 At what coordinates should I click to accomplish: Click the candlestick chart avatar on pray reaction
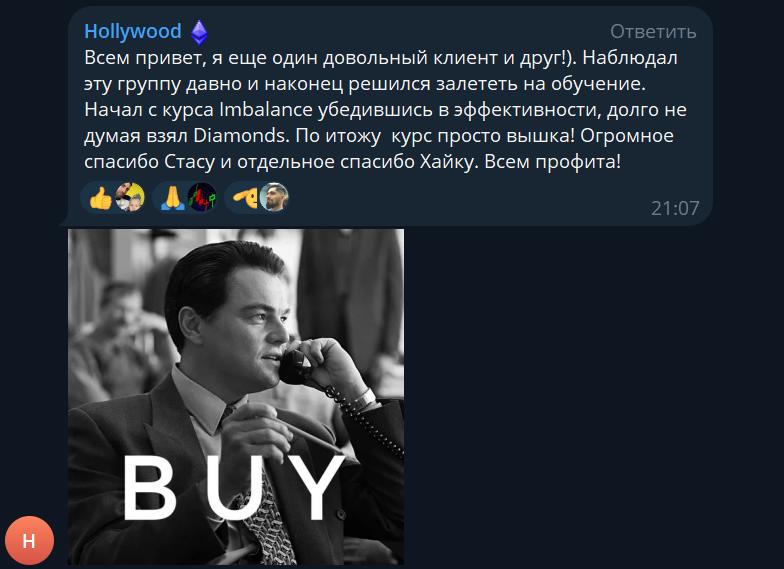pyautogui.click(x=202, y=198)
